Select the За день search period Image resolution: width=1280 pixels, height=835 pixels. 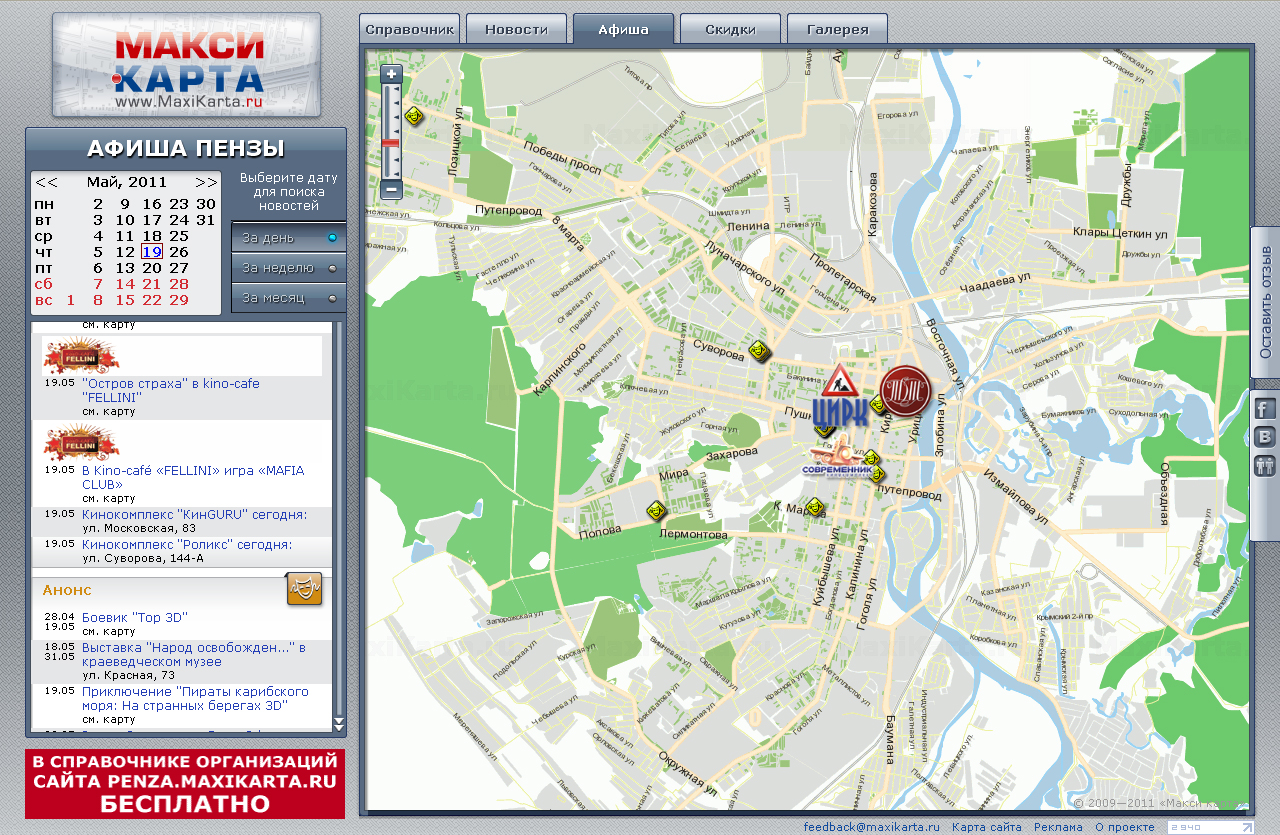(x=289, y=238)
